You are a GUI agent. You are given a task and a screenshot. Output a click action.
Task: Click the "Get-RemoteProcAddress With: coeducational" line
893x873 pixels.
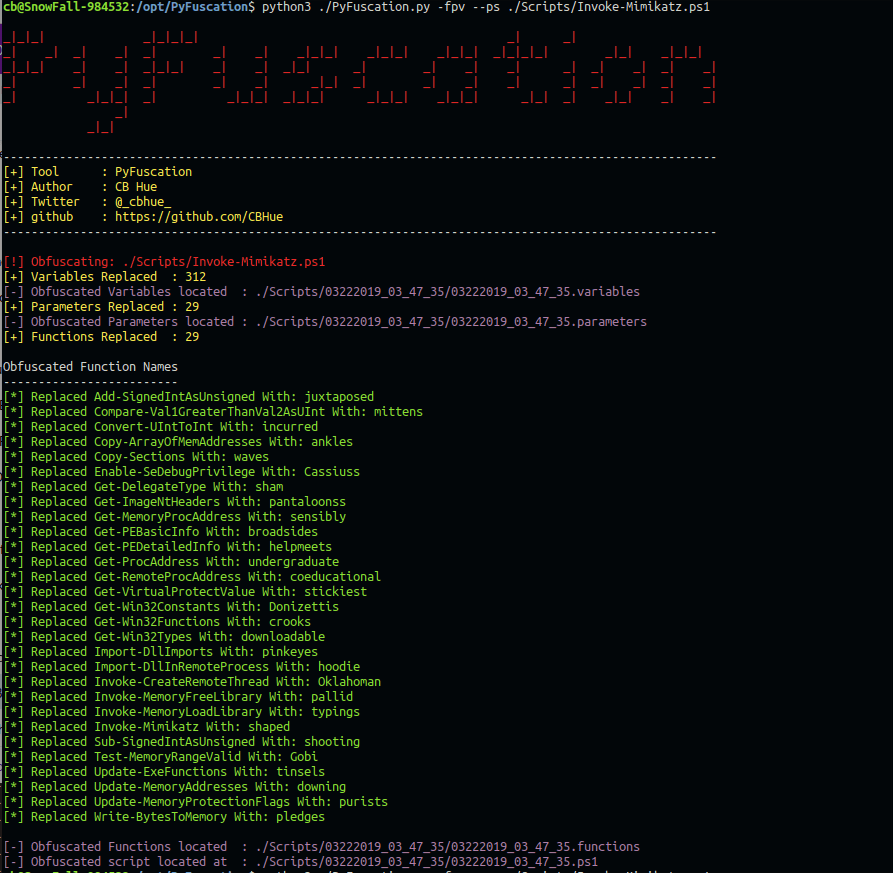[192, 577]
